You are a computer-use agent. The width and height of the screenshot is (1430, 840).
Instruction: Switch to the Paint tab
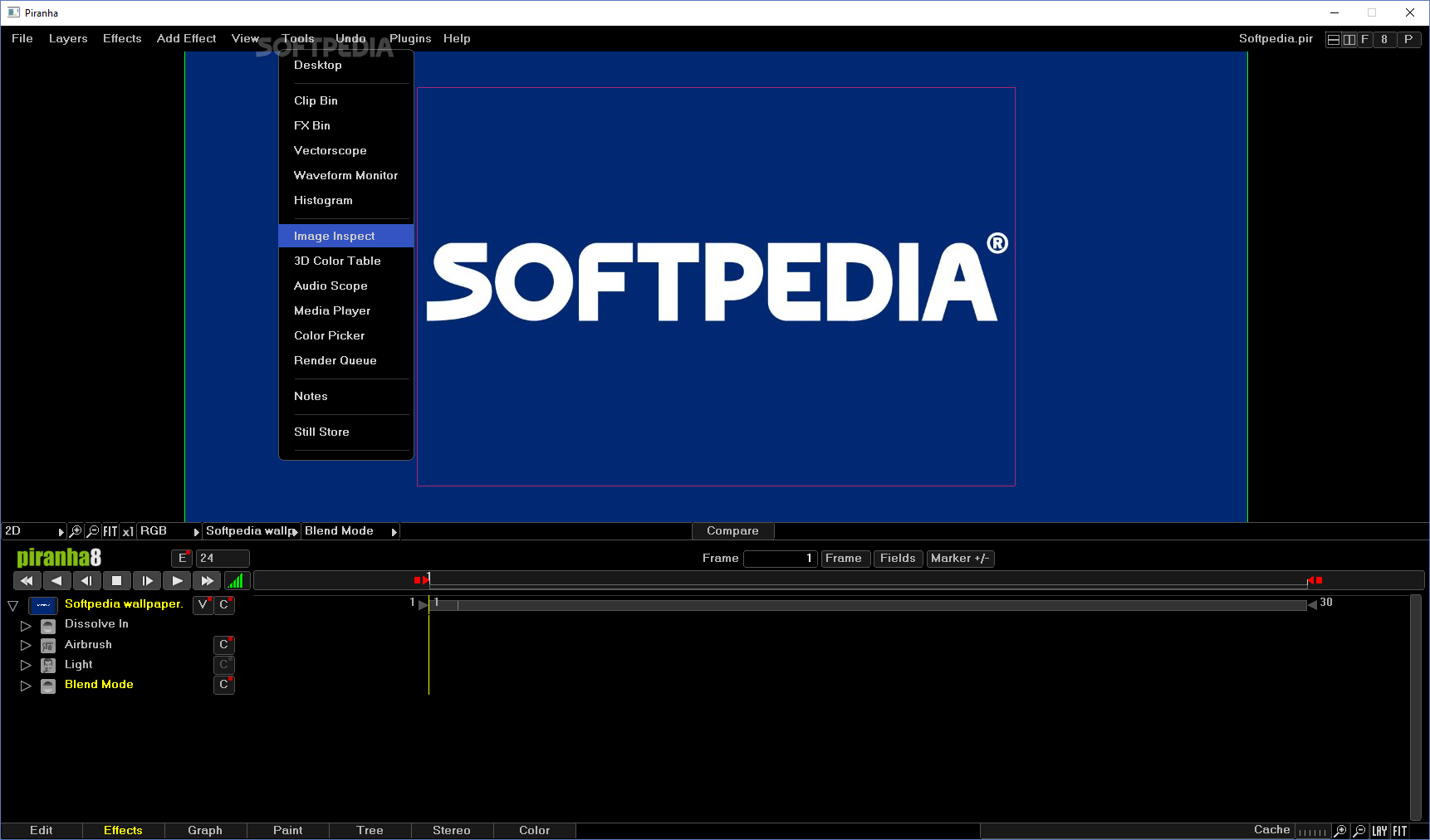tap(288, 831)
